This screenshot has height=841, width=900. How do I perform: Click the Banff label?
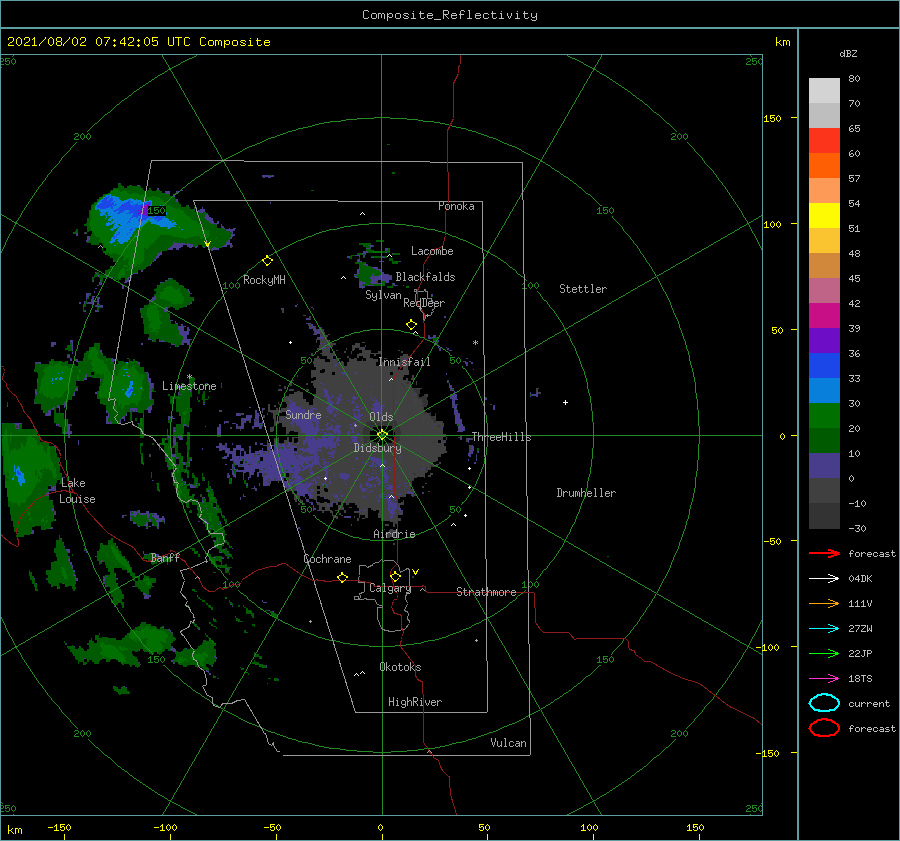click(x=165, y=557)
